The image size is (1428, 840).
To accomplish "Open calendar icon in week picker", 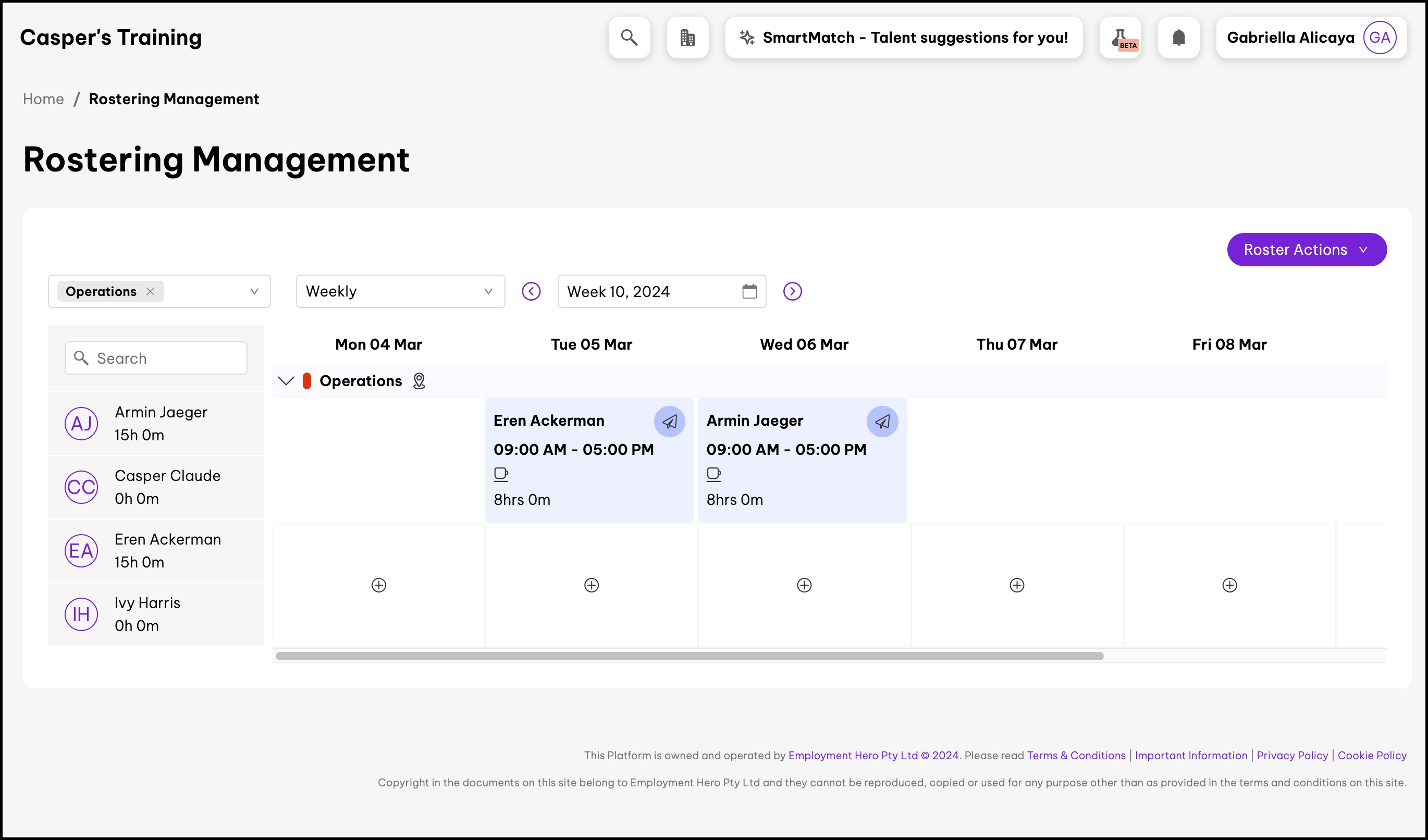I will tap(749, 291).
